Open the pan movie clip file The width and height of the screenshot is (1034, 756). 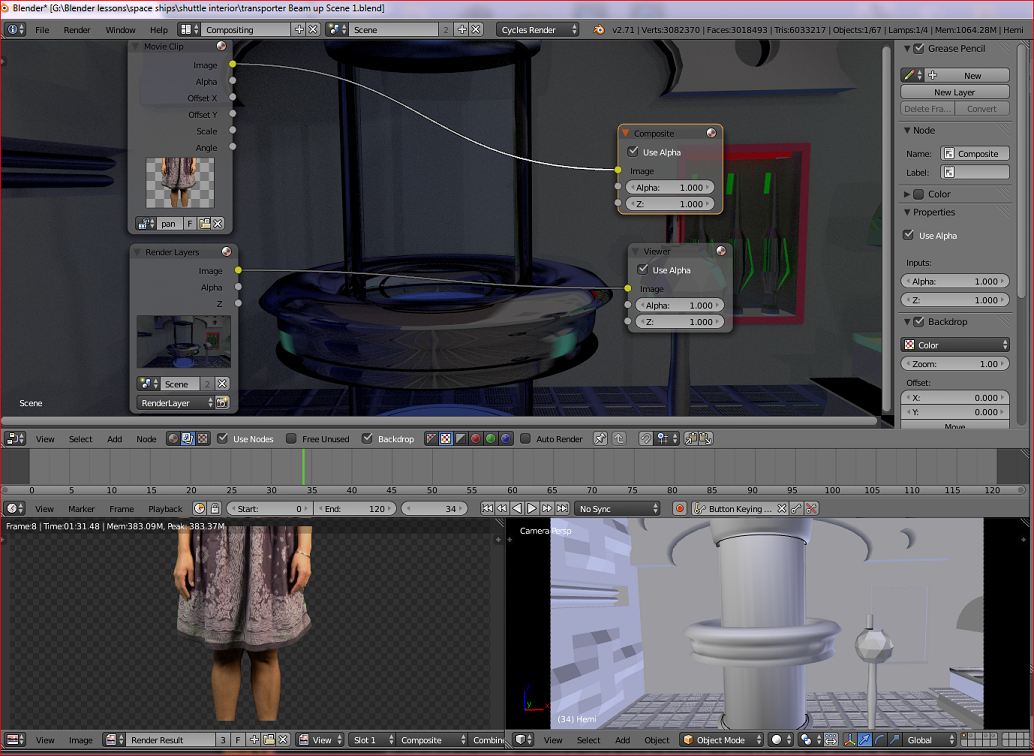[x=204, y=224]
